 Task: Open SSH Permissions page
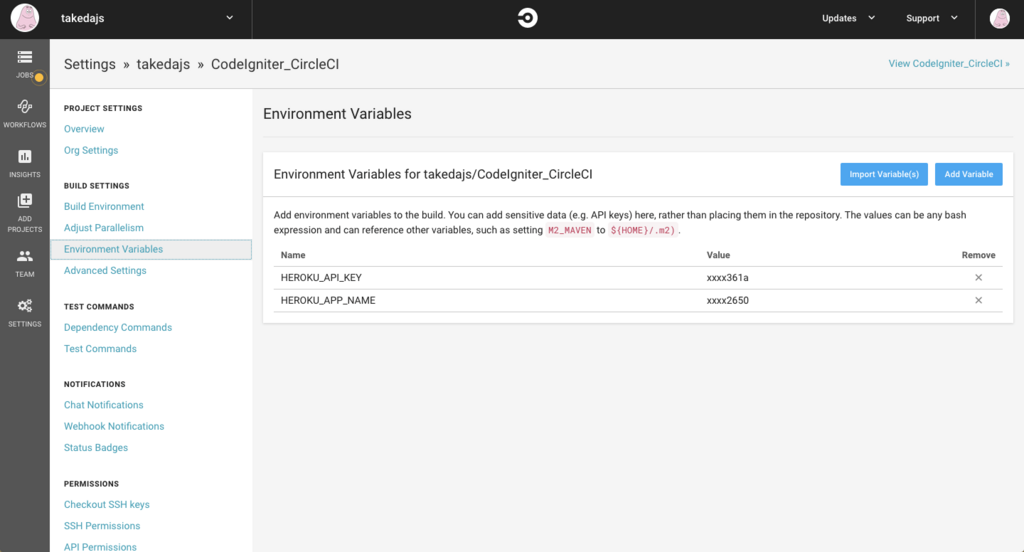(102, 526)
